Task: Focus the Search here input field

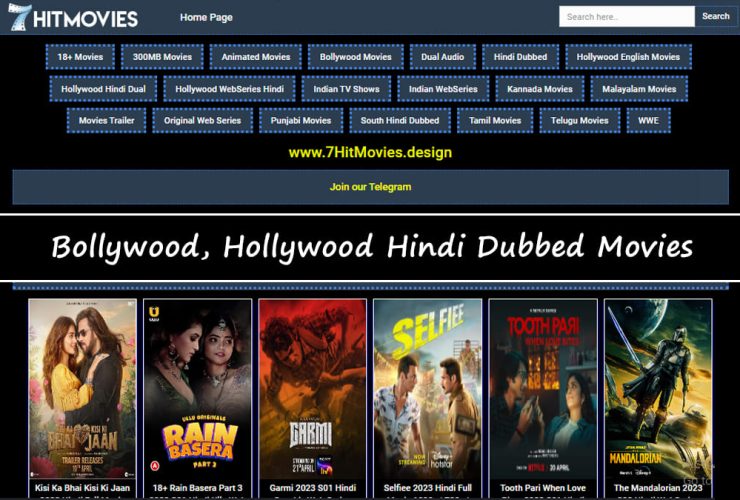Action: click(627, 17)
